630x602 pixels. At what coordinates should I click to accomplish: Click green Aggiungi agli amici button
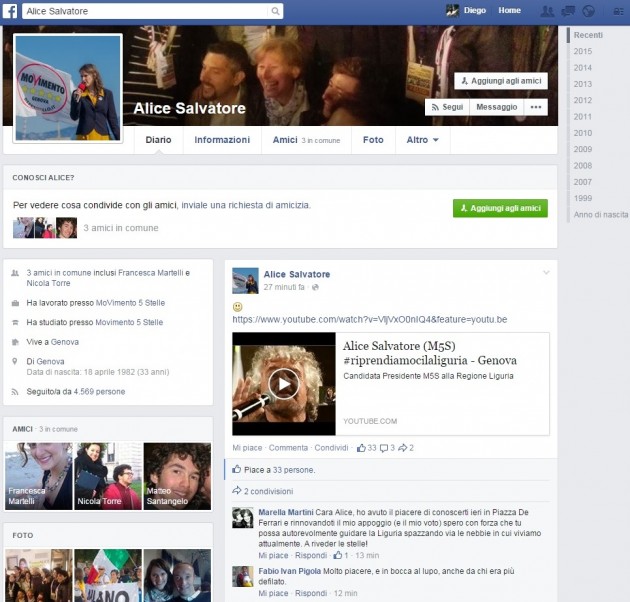point(500,208)
